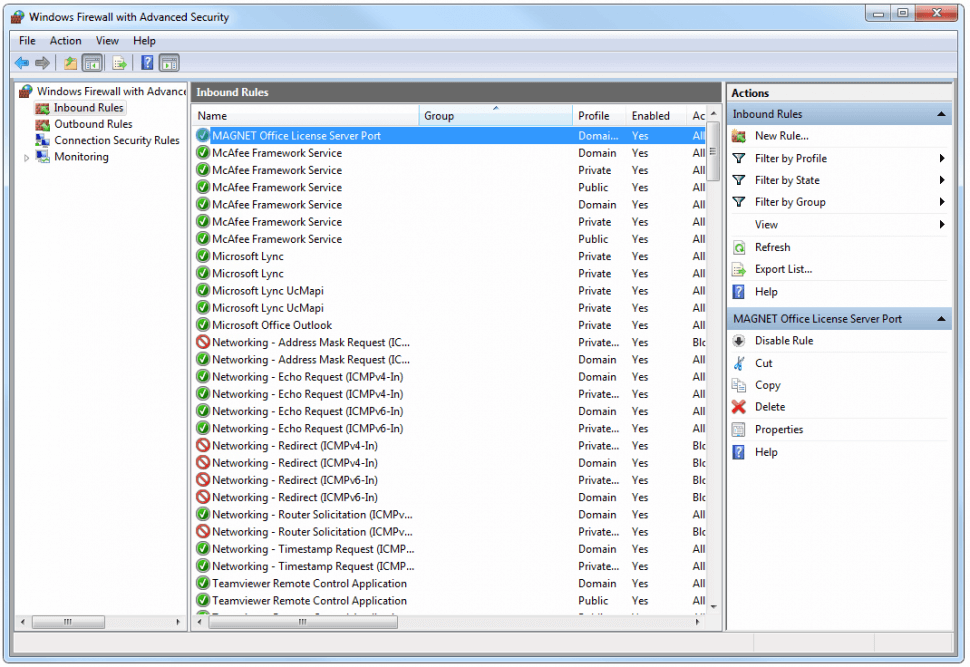Viewport: 970px width, 667px height.
Task: Click the Disable Rule icon
Action: tap(739, 341)
